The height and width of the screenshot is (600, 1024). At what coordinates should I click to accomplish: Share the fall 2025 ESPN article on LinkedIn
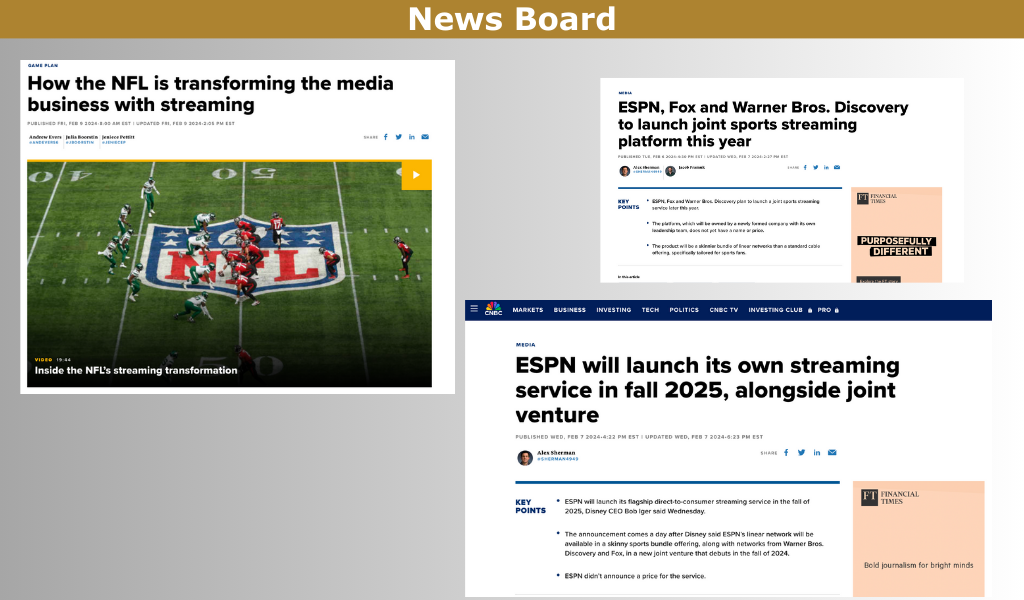(x=816, y=452)
